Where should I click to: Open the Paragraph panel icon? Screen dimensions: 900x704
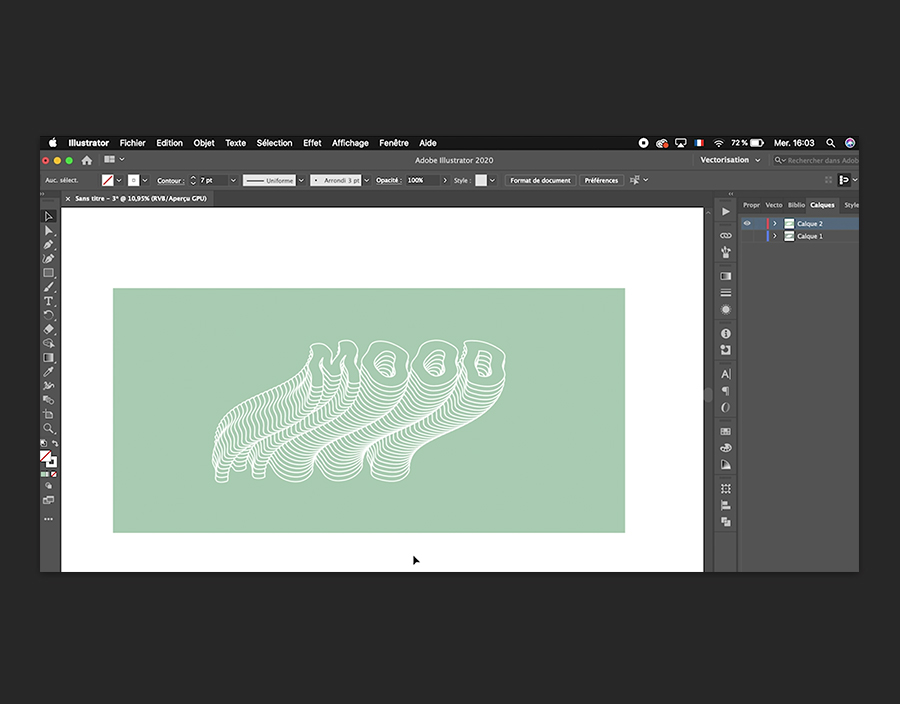(x=726, y=391)
